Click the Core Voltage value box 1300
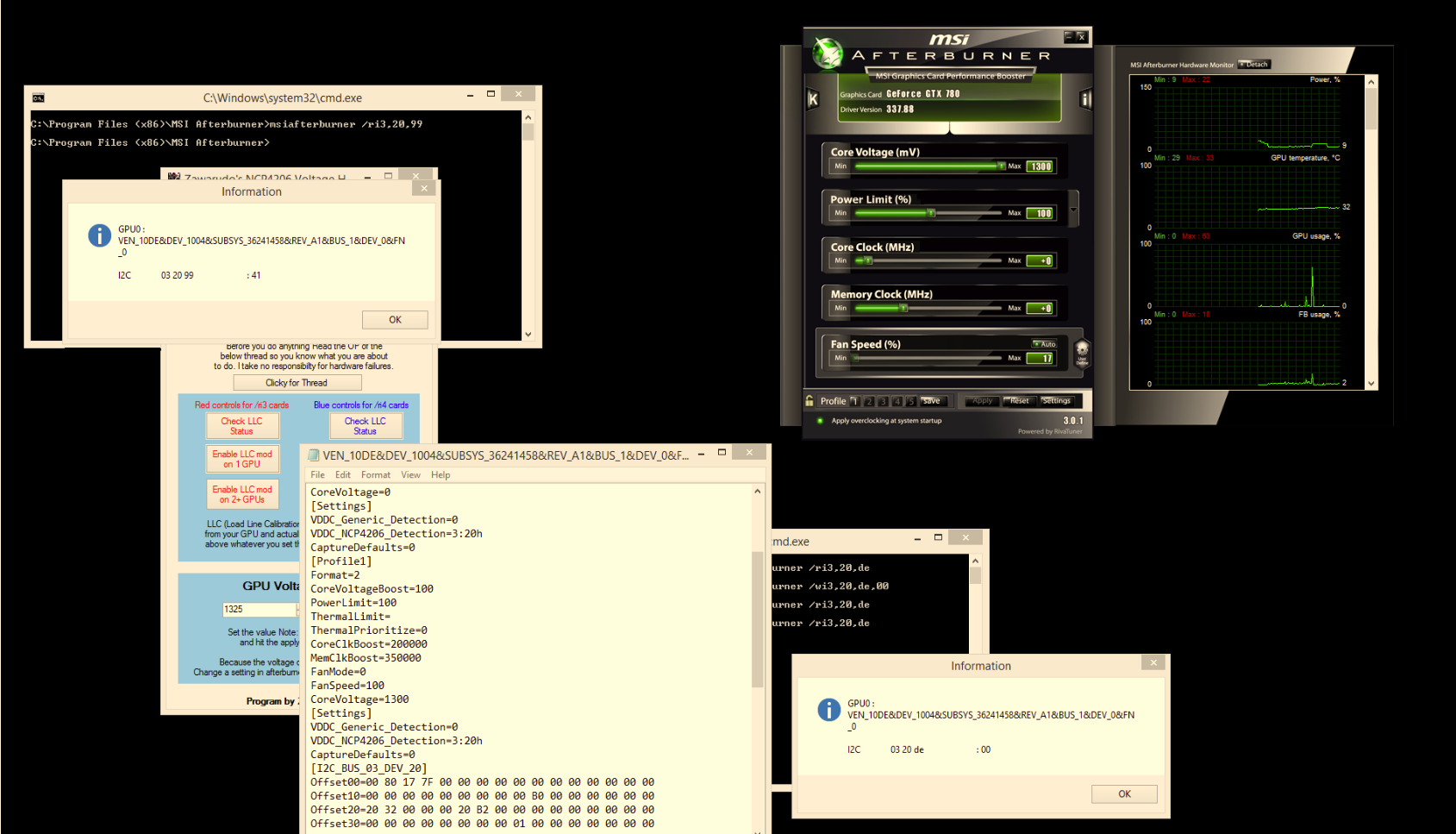 tap(1040, 166)
